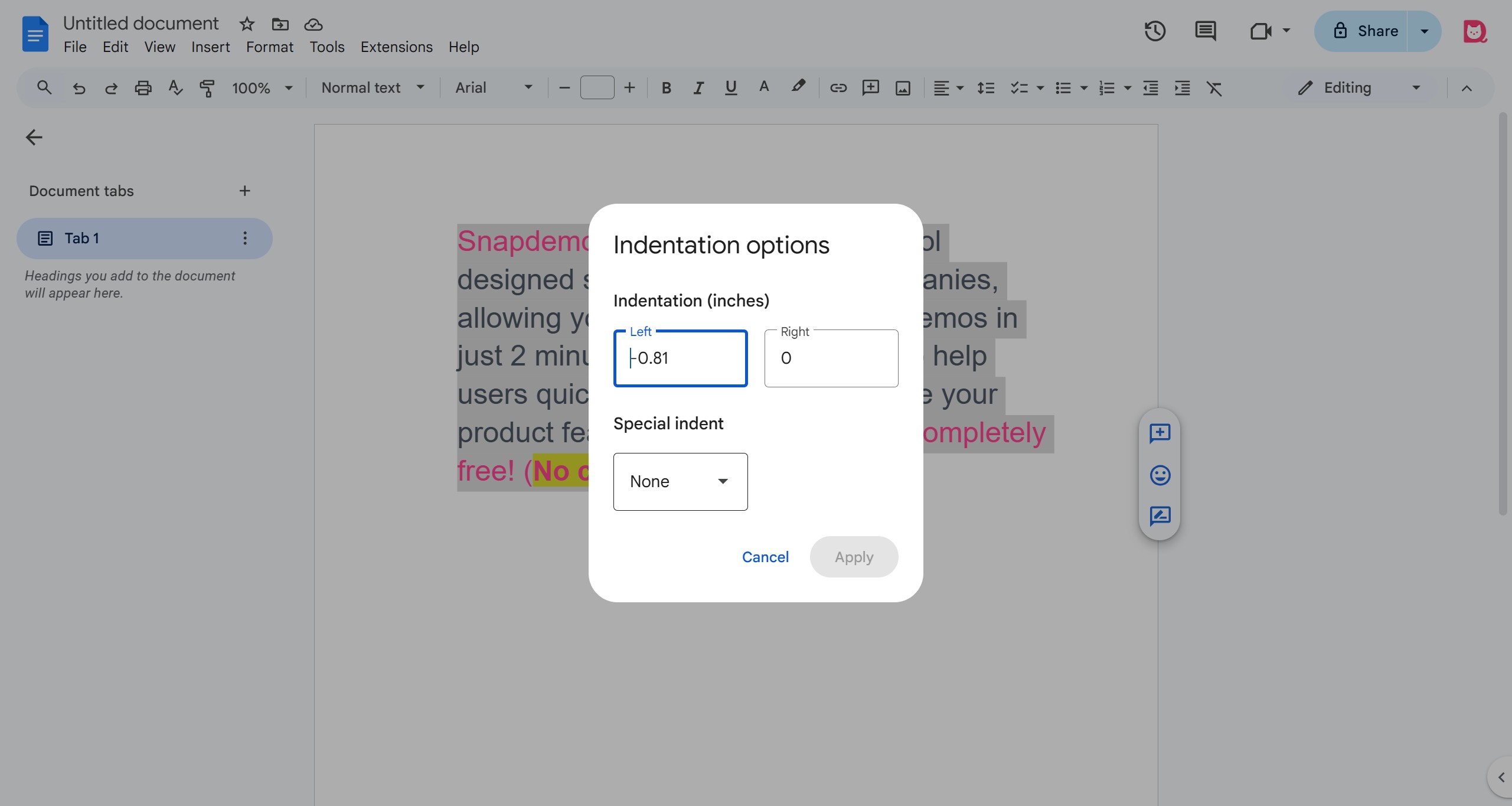Screen dimensions: 1512x806
Task: Click the font size box
Action: tap(597, 88)
